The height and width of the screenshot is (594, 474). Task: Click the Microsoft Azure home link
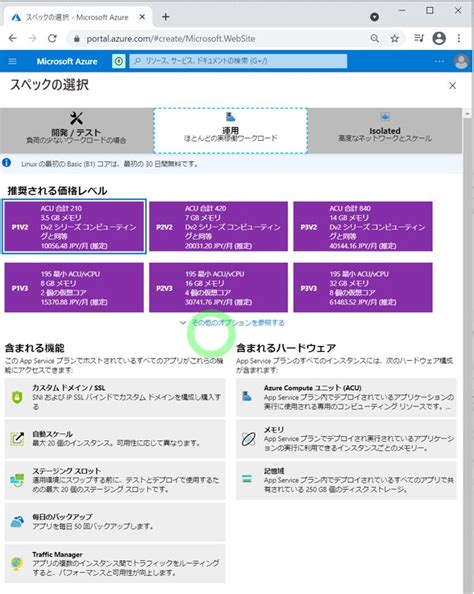[67, 61]
